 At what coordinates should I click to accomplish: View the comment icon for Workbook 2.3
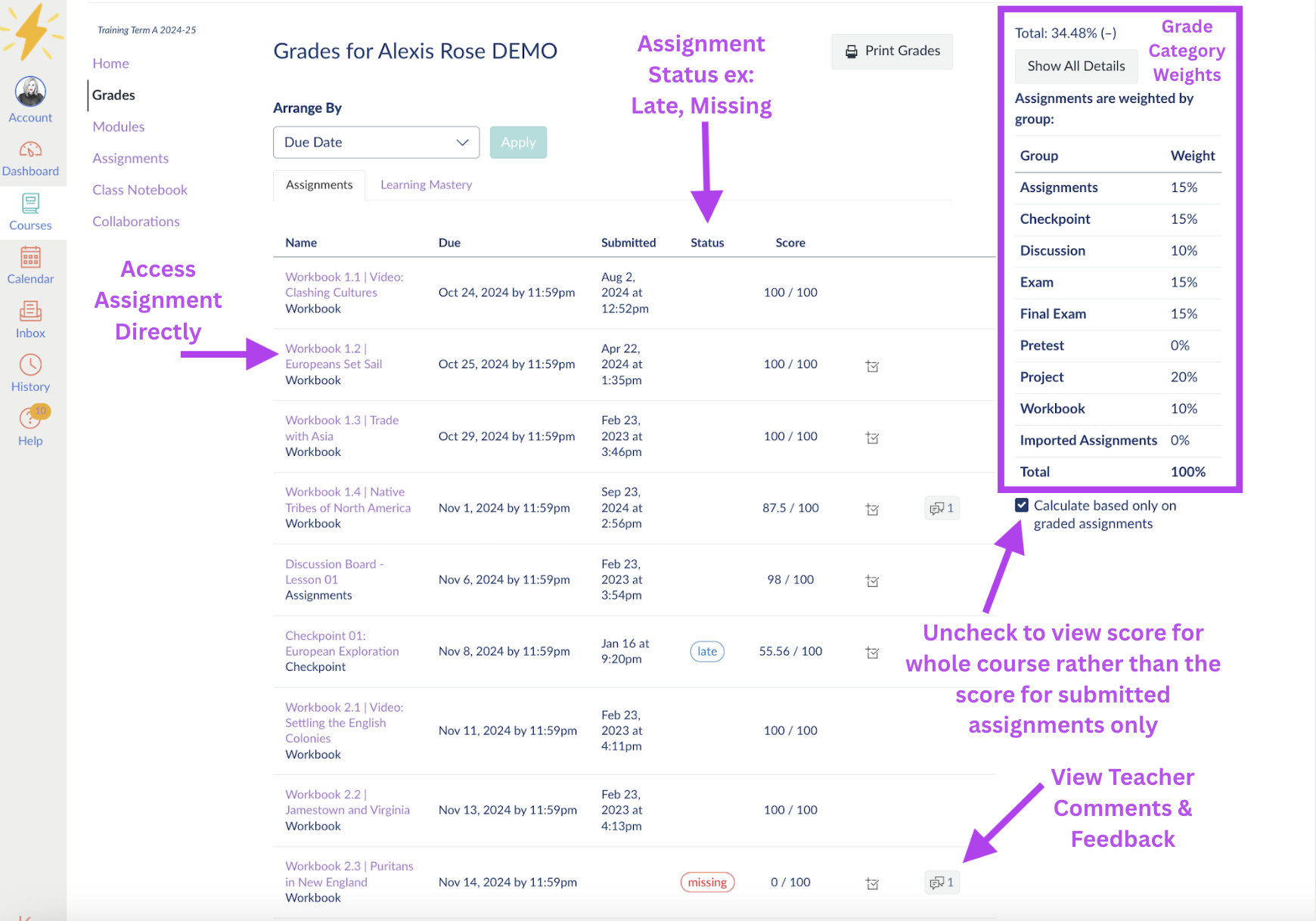pyautogui.click(x=942, y=882)
